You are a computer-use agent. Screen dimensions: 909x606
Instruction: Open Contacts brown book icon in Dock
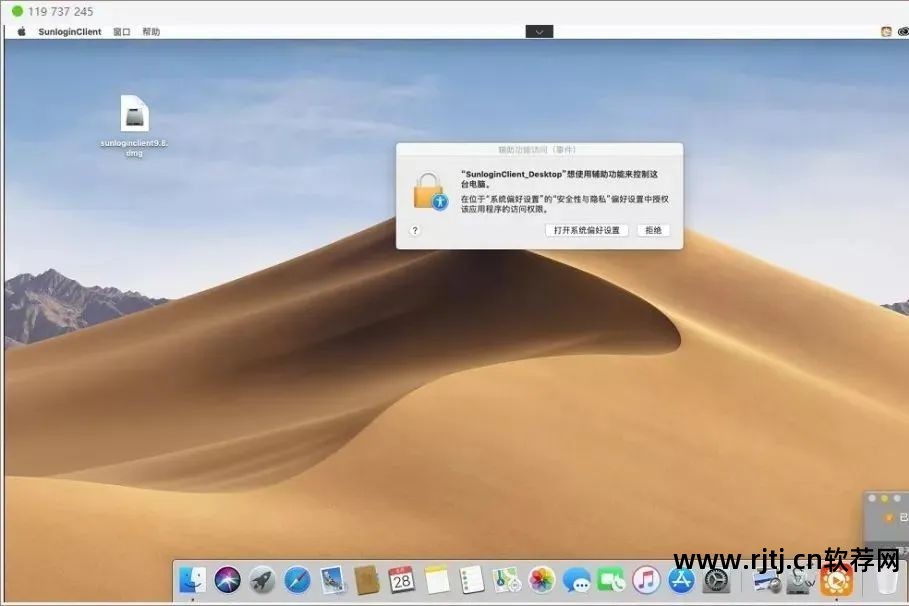coord(366,579)
